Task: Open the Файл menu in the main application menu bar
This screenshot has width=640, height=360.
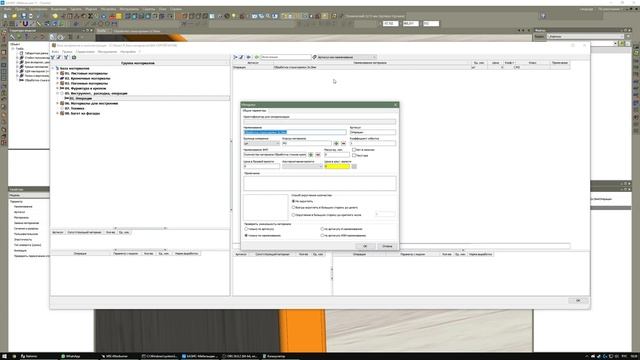Action: 7,9
